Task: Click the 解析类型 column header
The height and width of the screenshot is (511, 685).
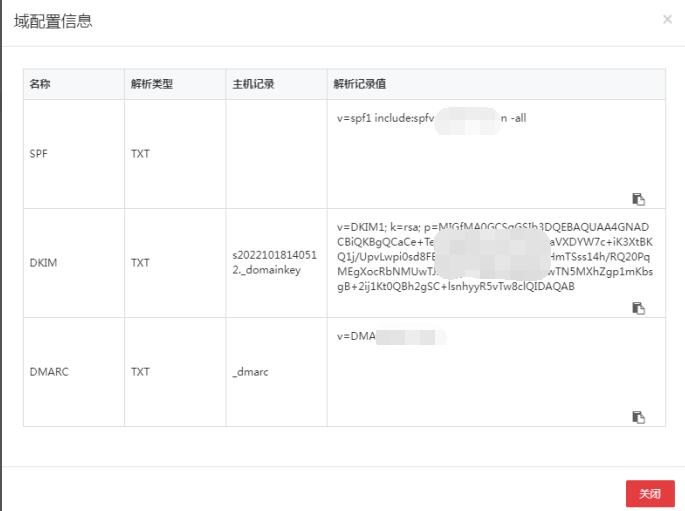Action: [x=151, y=84]
